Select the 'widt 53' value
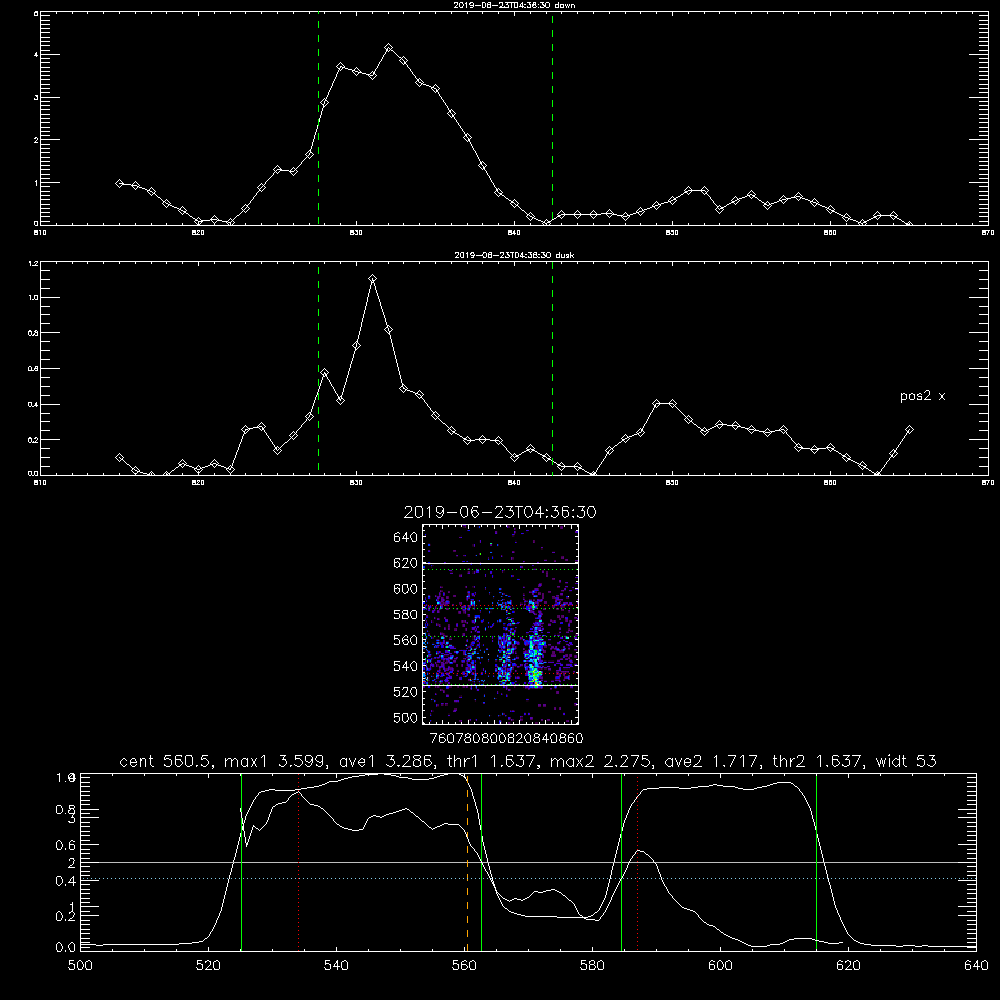1000x1000 pixels. (906, 761)
